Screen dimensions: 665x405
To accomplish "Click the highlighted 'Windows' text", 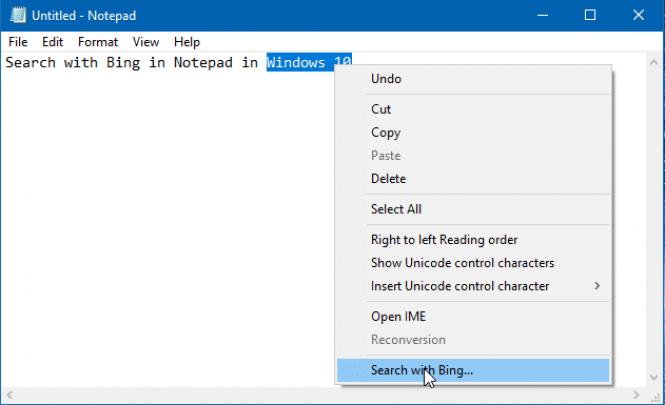I will [296, 63].
